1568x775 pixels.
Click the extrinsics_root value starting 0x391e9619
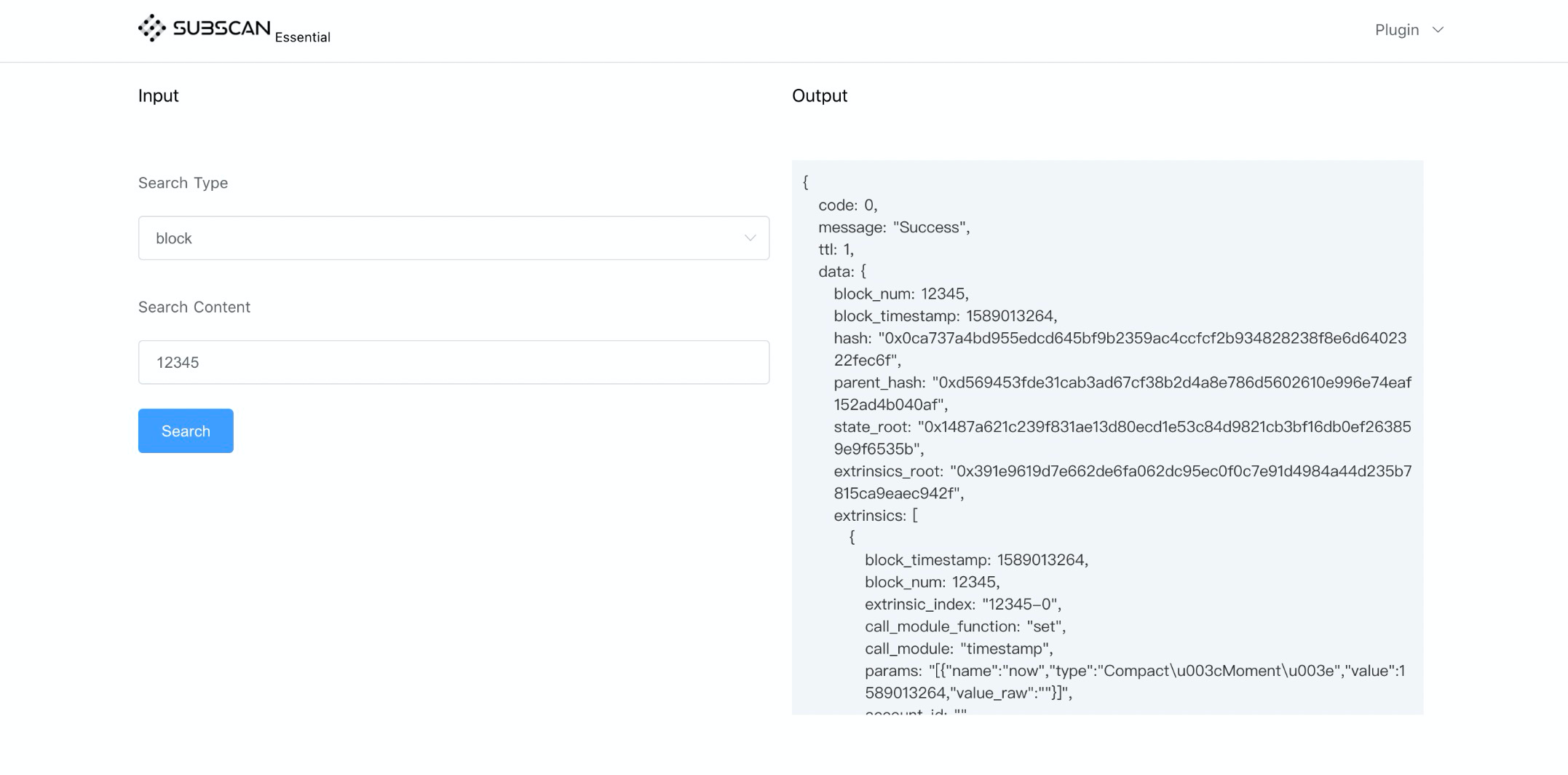pos(1122,482)
